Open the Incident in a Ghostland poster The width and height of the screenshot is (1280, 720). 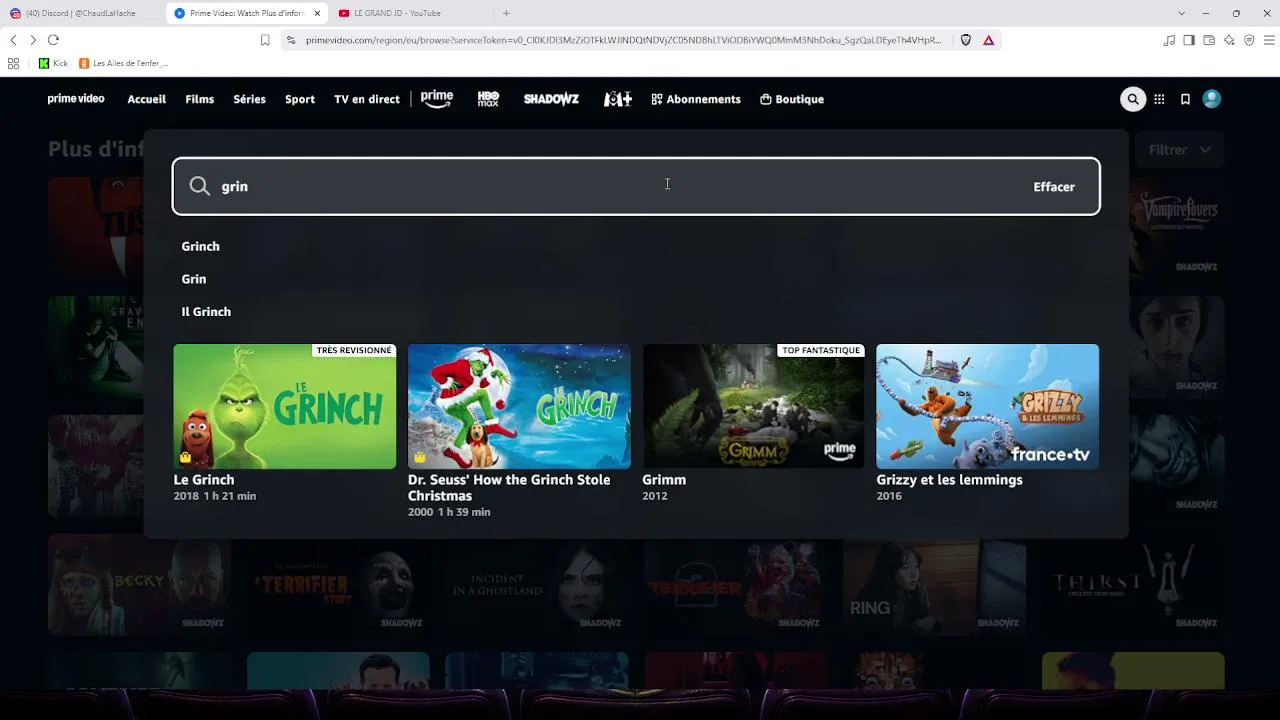(537, 585)
